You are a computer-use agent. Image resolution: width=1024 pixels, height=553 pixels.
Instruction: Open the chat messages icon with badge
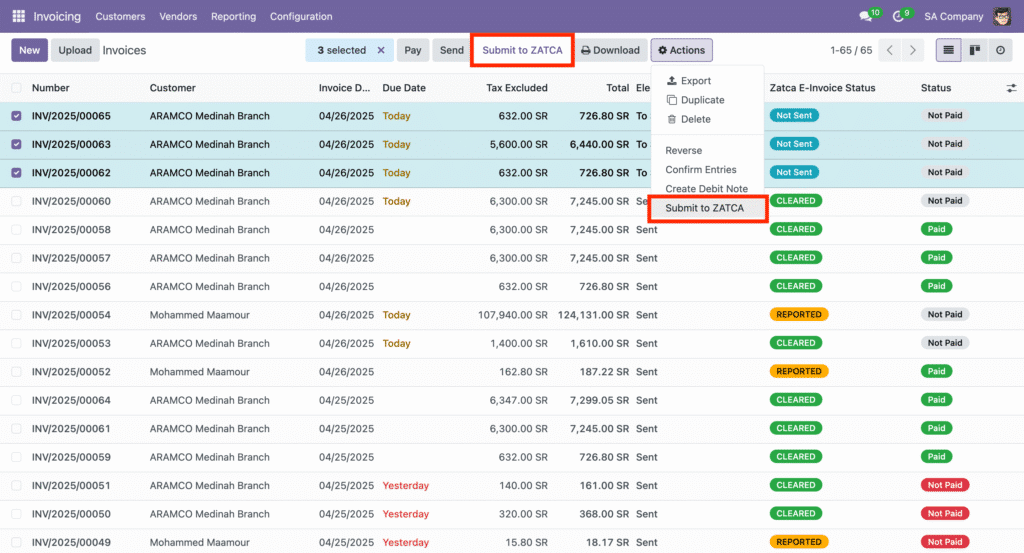coord(866,17)
